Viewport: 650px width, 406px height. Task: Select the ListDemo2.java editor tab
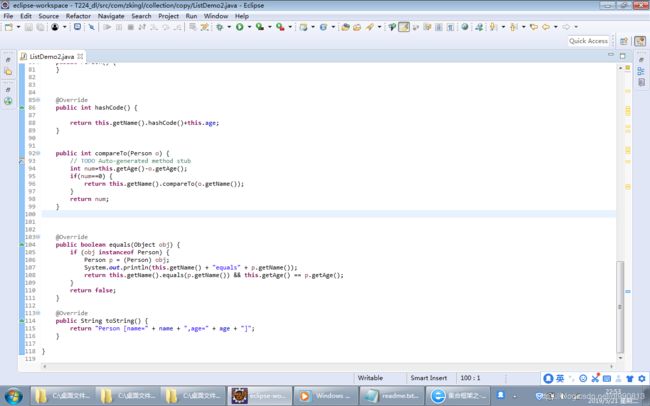(51, 56)
